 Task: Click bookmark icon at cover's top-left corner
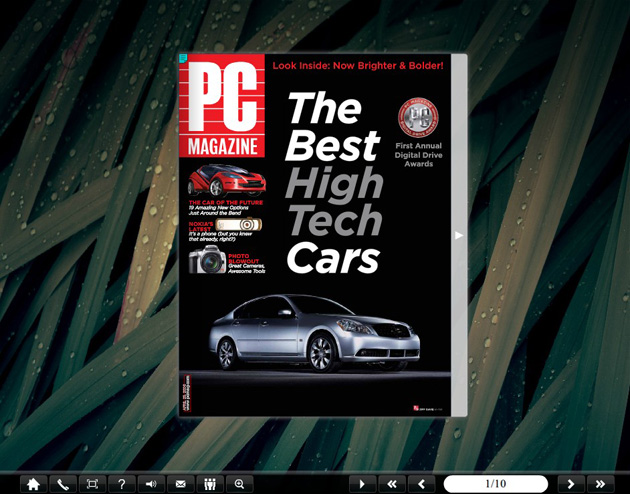point(183,58)
